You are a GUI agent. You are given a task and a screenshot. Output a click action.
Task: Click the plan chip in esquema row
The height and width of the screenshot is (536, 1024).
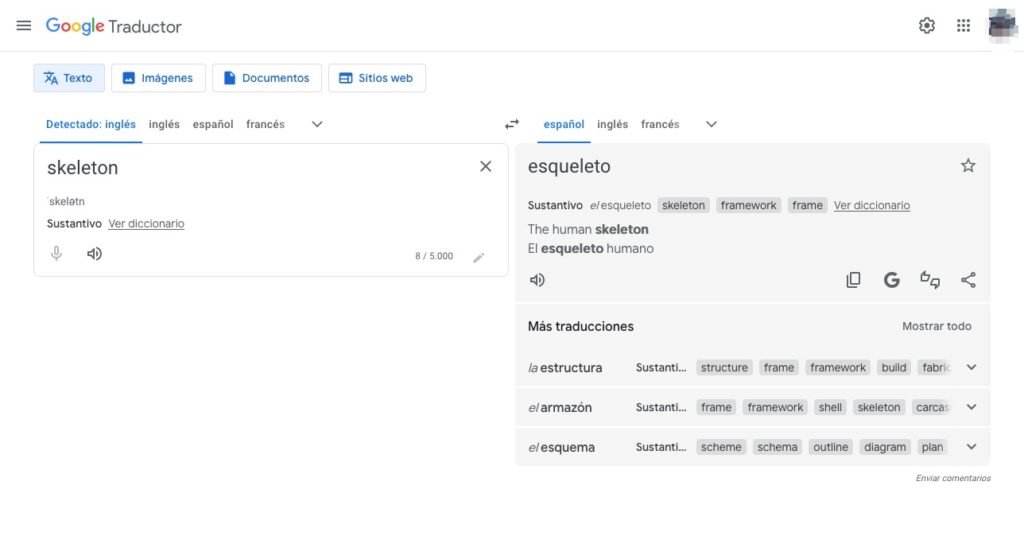click(932, 447)
